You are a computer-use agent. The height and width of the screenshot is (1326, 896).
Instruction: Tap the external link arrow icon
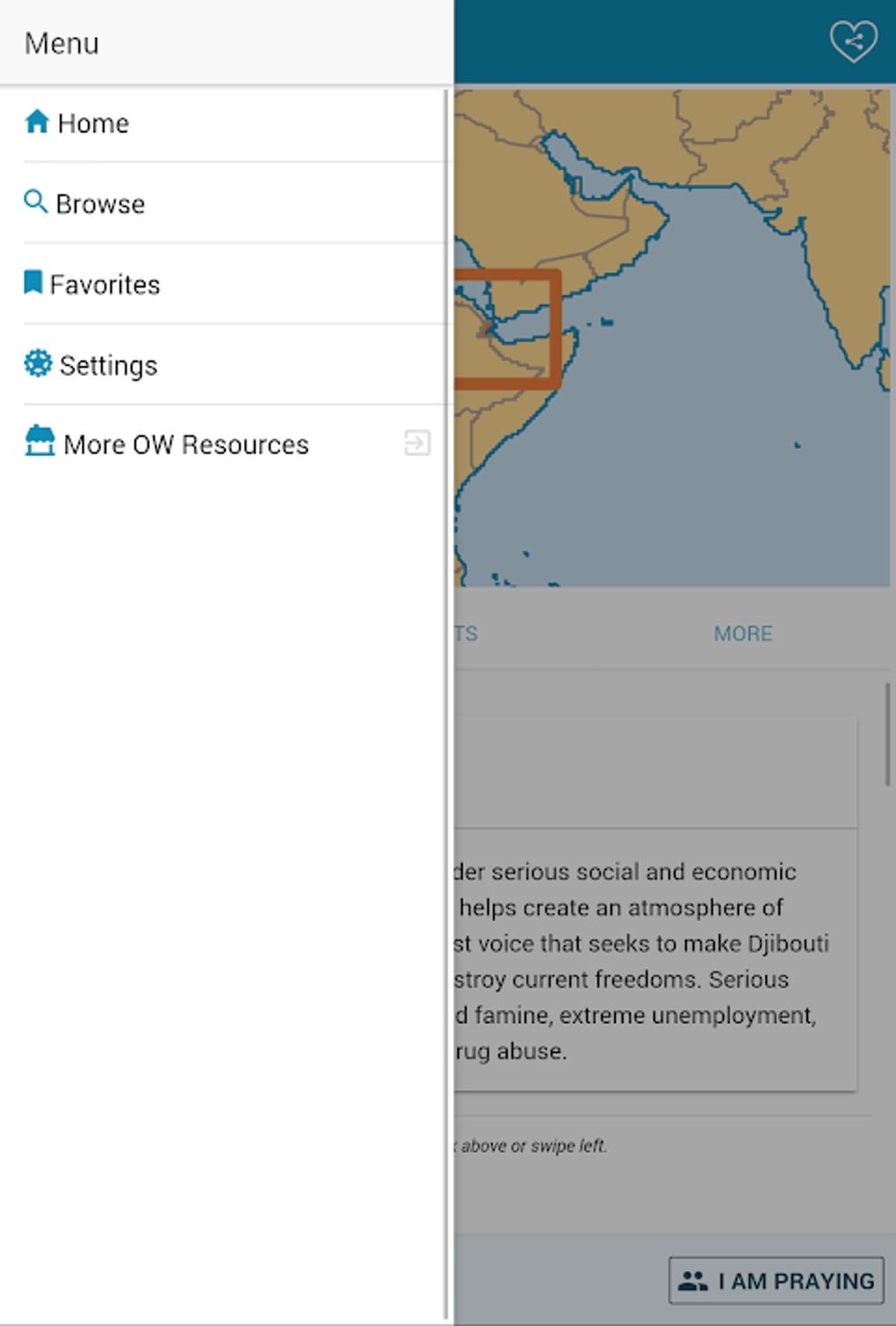417,443
